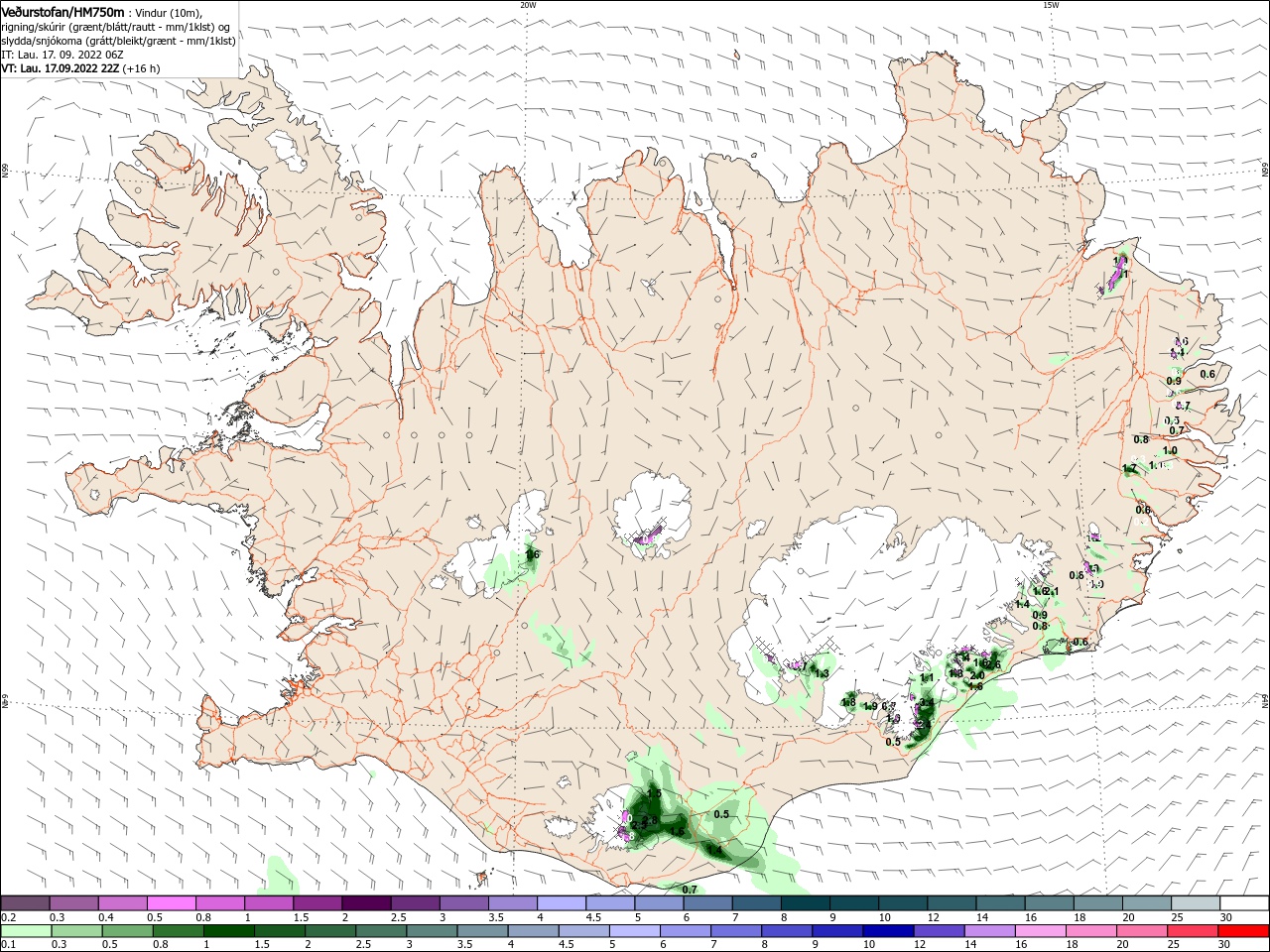Click the Veðurstofan/HM750m map title
1270x952 pixels.
tap(63, 12)
